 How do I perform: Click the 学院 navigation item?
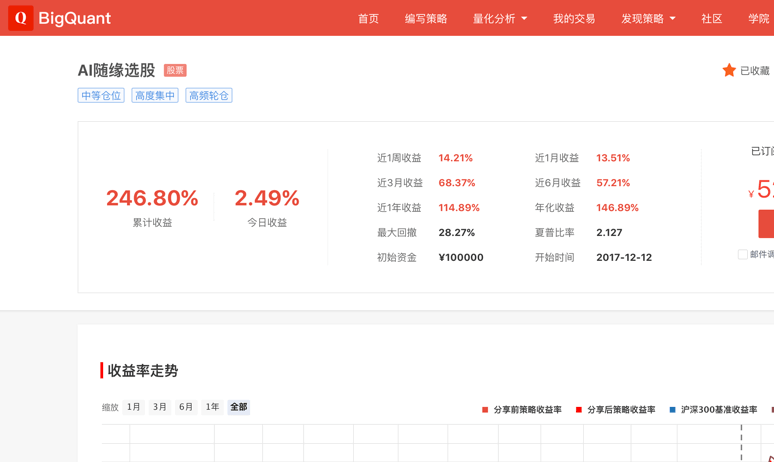pos(759,19)
